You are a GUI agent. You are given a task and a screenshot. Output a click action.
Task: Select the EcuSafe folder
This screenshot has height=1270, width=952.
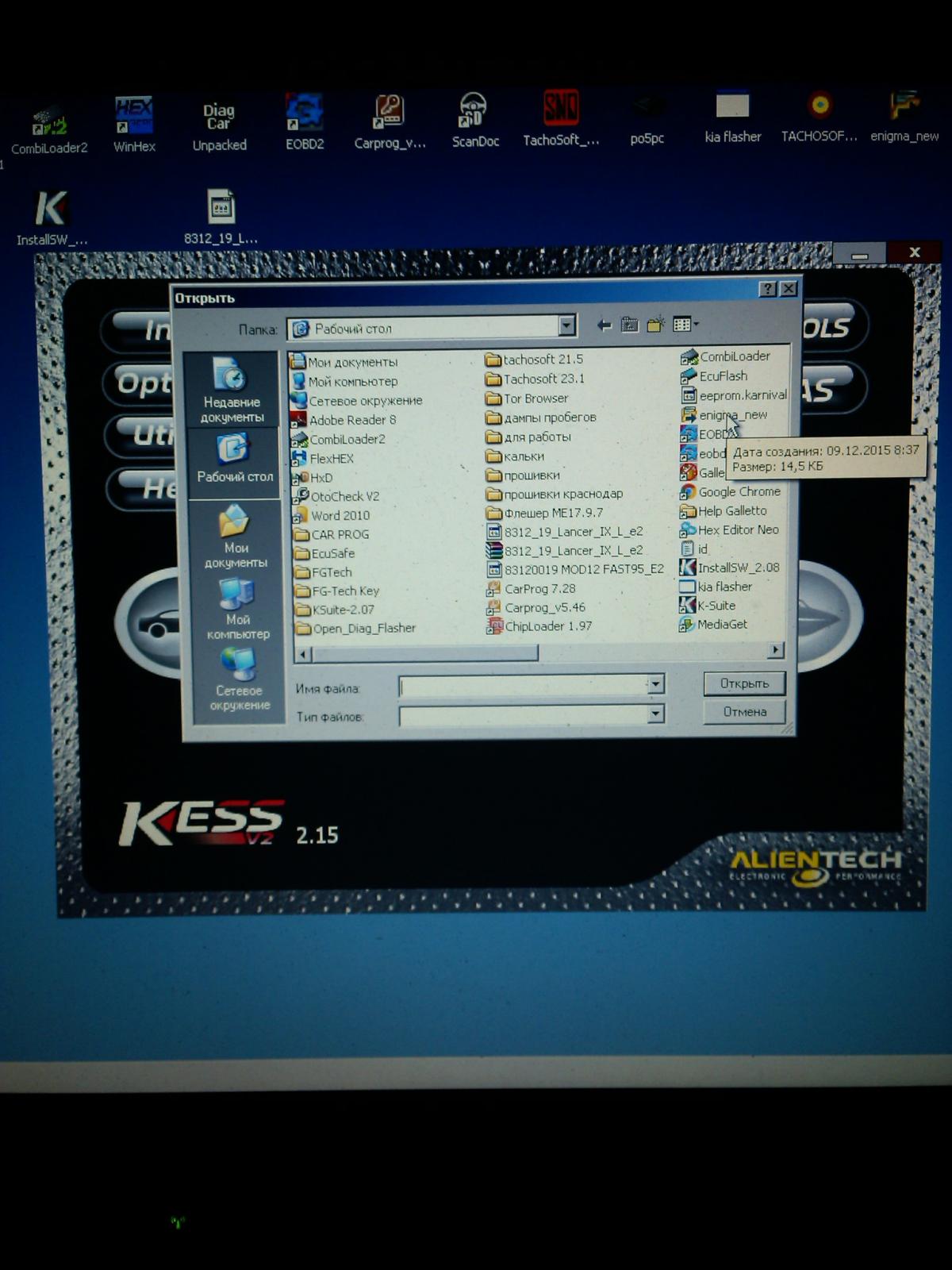pyautogui.click(x=324, y=553)
